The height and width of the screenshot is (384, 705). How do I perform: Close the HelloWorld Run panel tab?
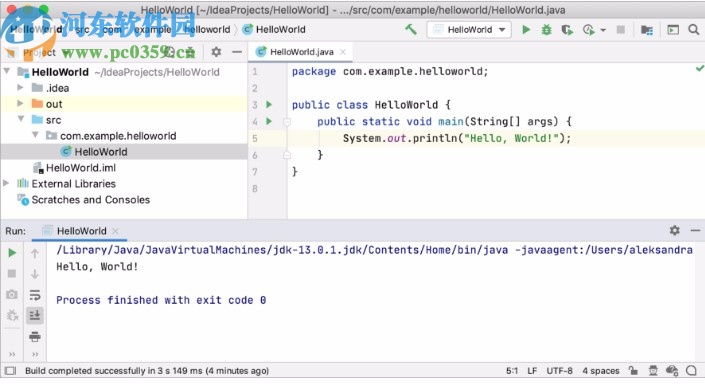(x=115, y=231)
